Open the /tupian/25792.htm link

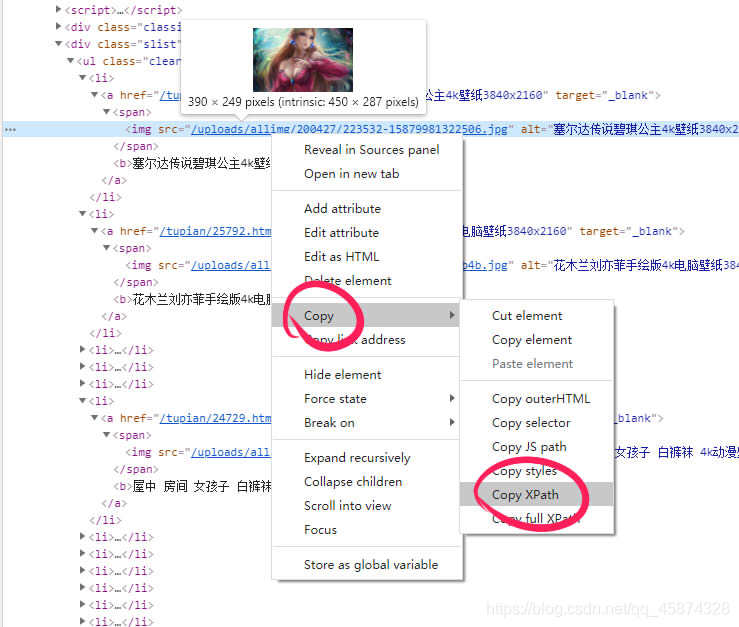(x=215, y=231)
